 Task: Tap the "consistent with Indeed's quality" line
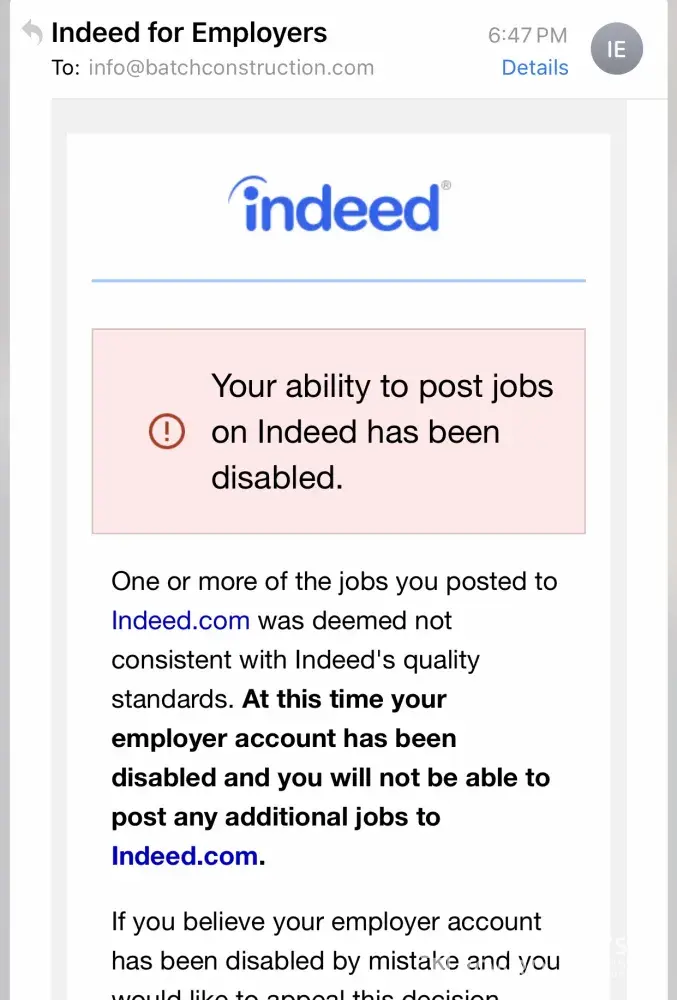click(295, 660)
